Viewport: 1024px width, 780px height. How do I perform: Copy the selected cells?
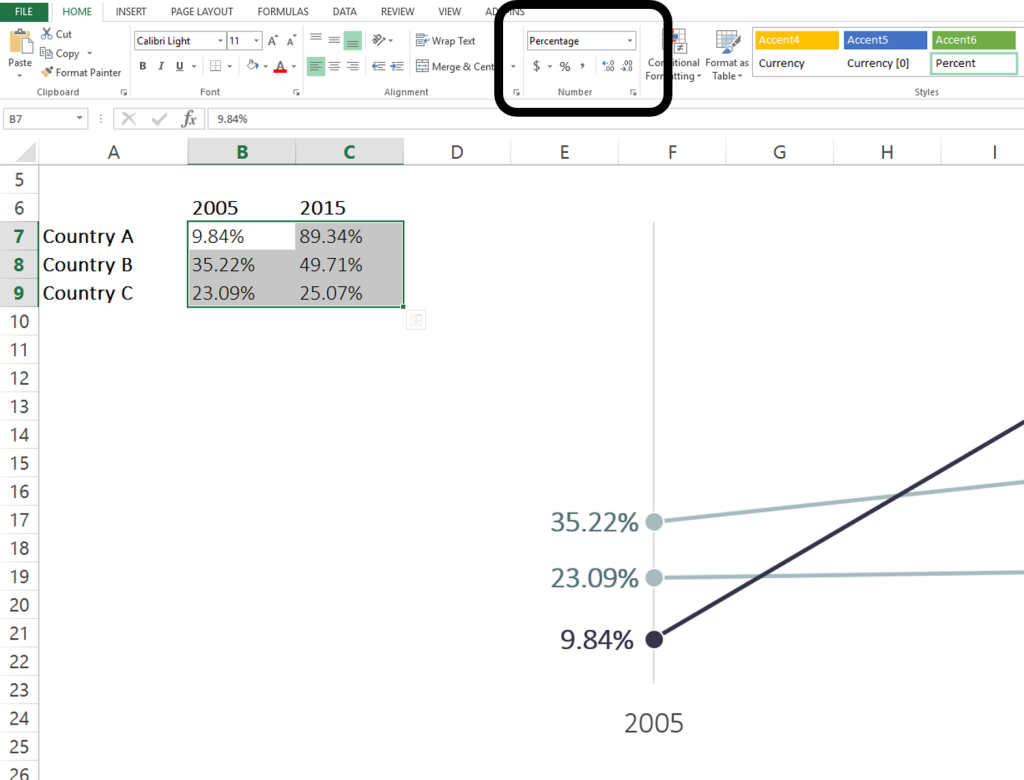click(59, 53)
